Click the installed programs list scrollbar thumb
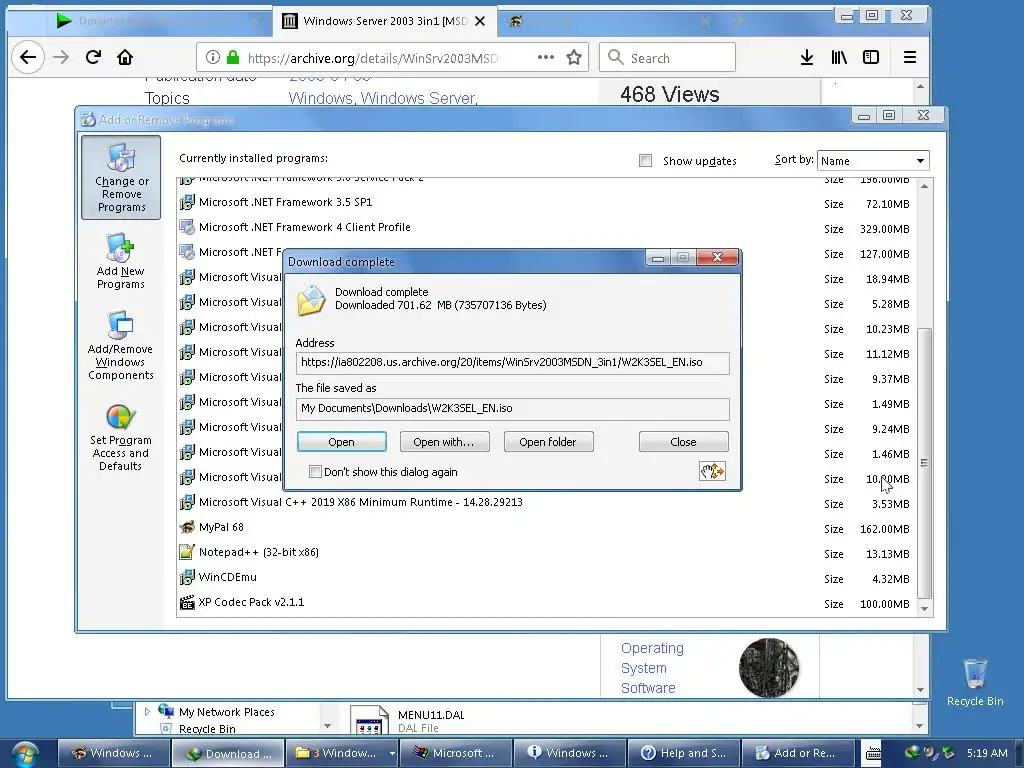 924,462
